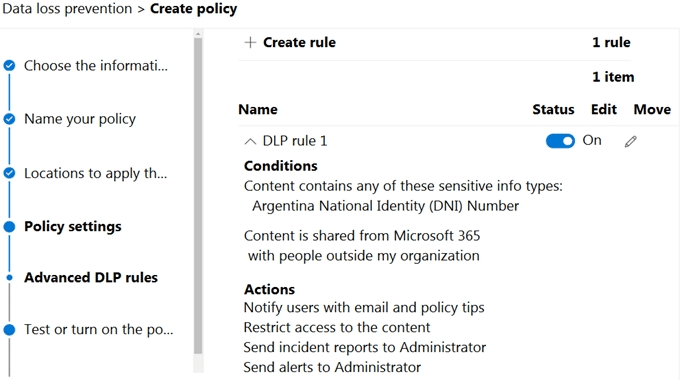
Task: Click the Status column header
Action: (x=553, y=110)
